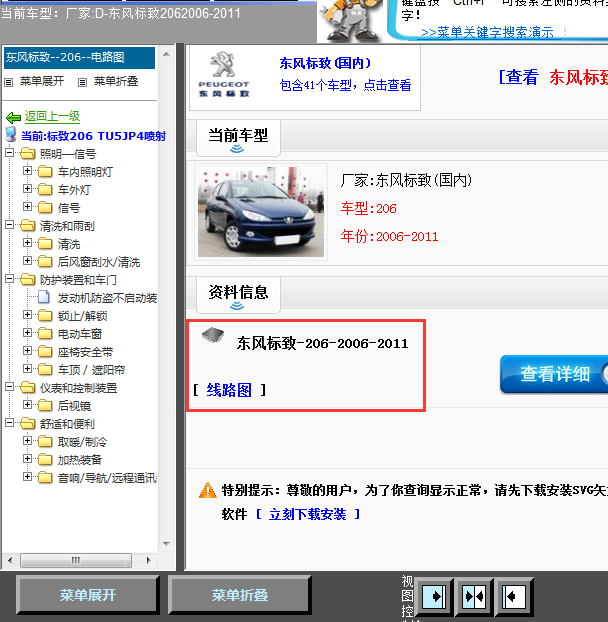
Task: Click the view control center-split icon
Action: pos(474,597)
